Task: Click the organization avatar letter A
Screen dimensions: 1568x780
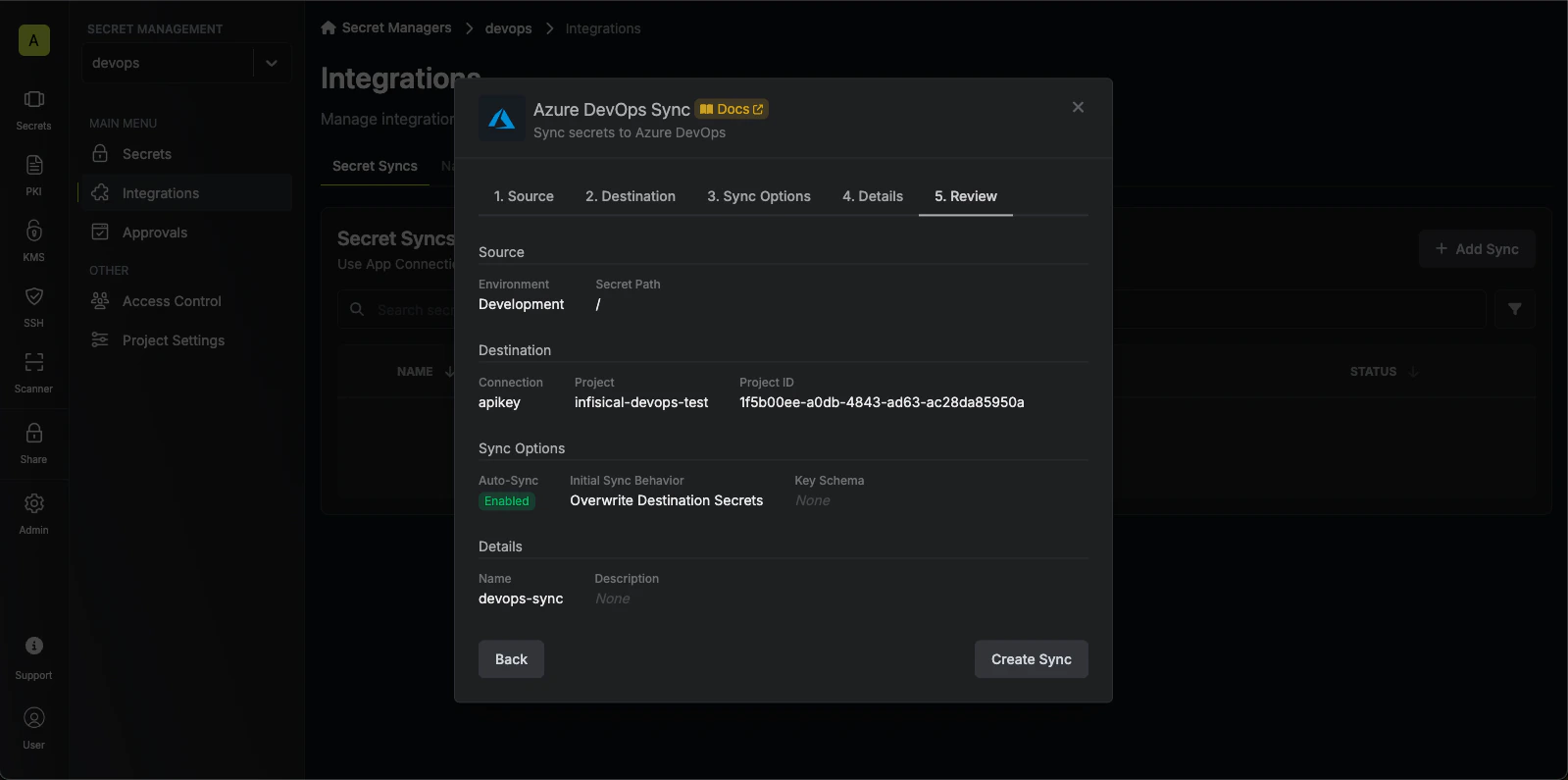Action: (x=34, y=40)
